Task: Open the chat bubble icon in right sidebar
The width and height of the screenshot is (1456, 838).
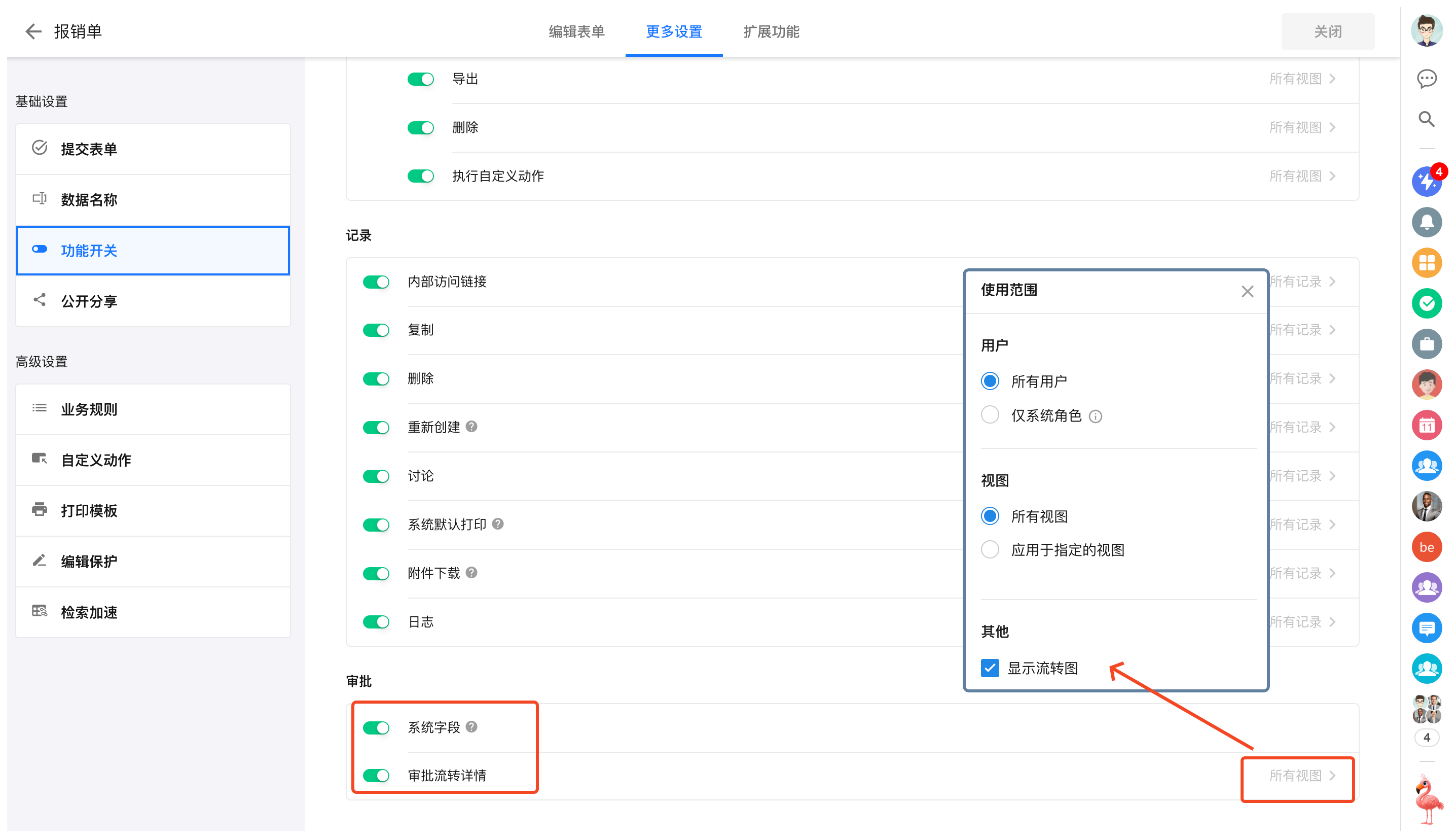Action: pos(1427,78)
